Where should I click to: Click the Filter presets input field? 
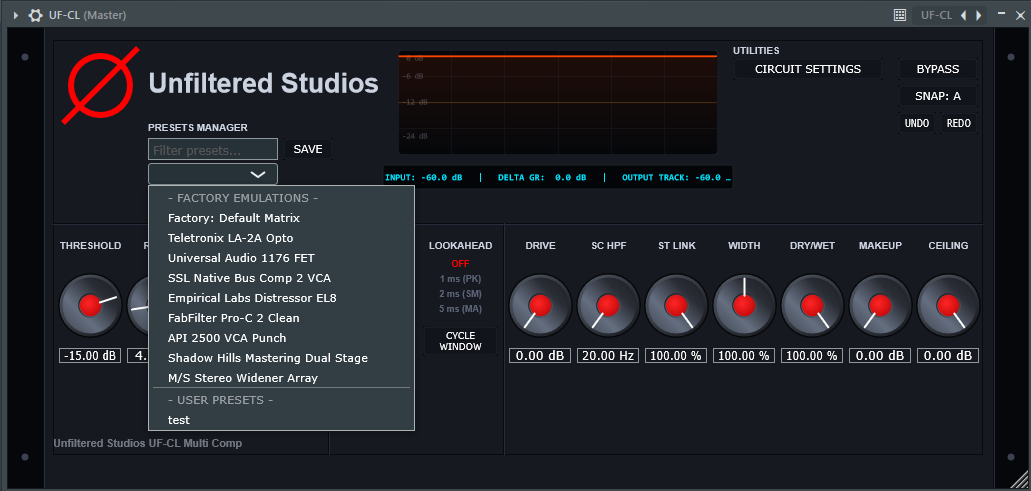coord(213,150)
